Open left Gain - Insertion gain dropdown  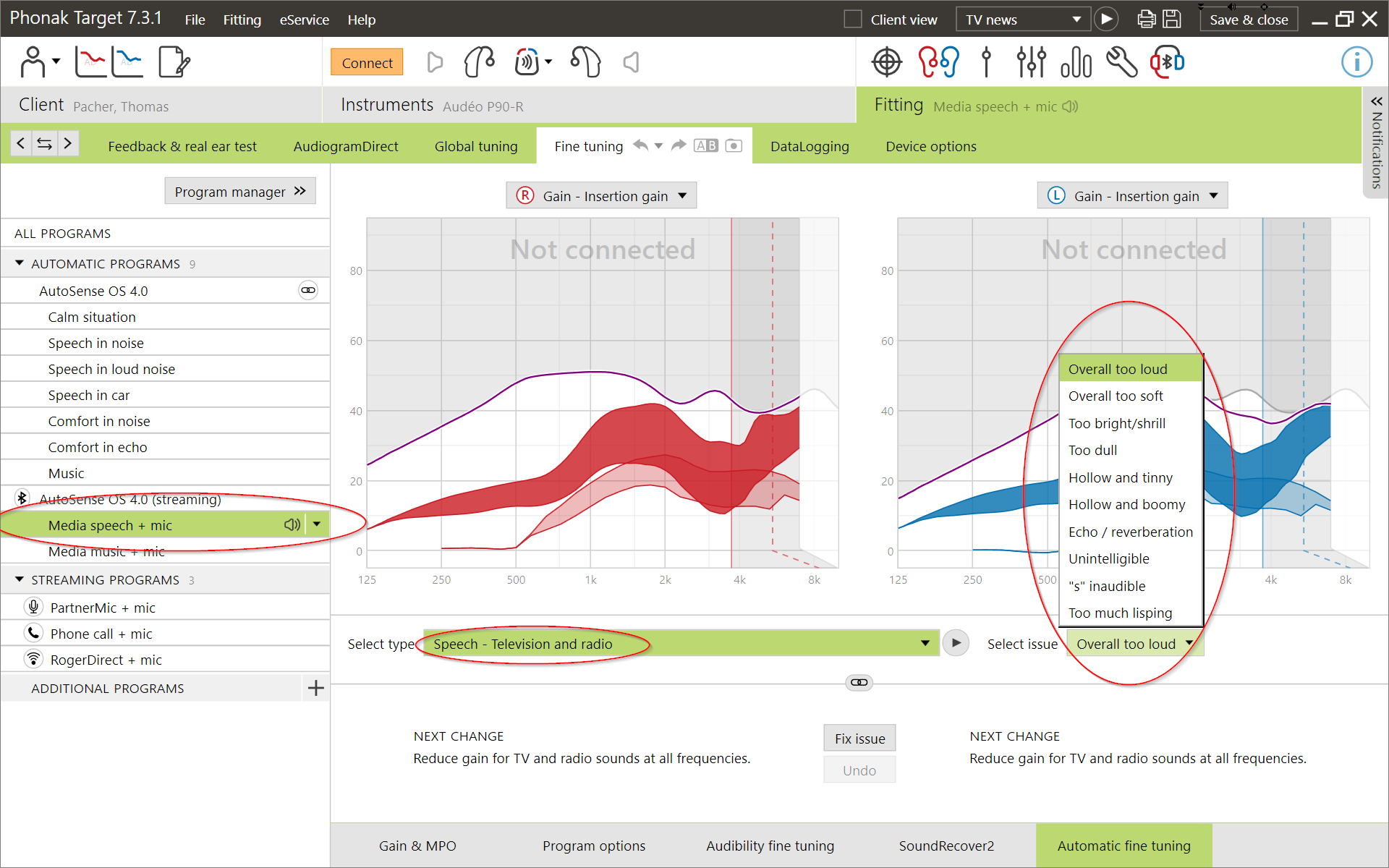(1132, 195)
